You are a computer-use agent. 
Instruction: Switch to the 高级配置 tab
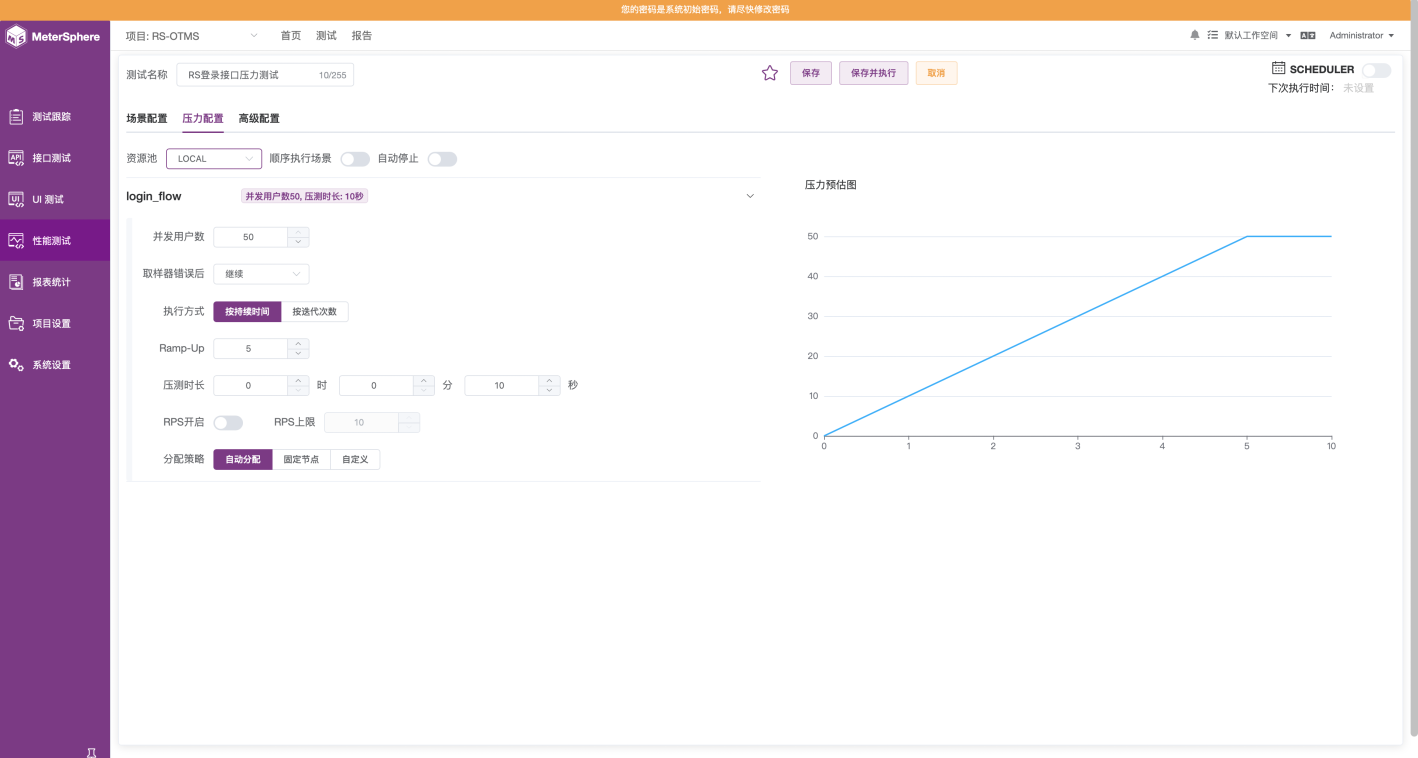click(259, 118)
